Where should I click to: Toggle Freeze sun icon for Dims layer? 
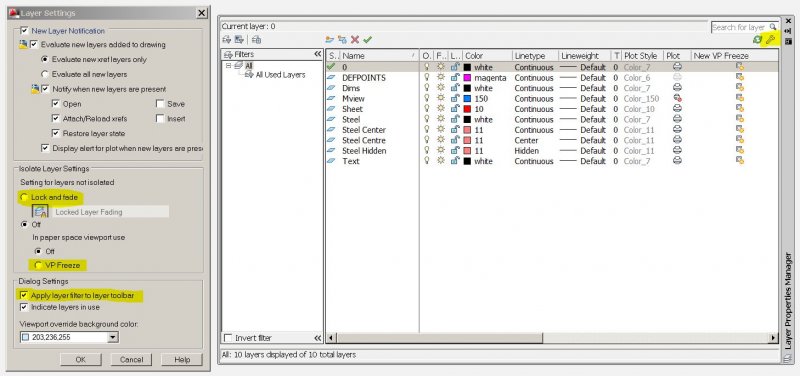coord(441,88)
